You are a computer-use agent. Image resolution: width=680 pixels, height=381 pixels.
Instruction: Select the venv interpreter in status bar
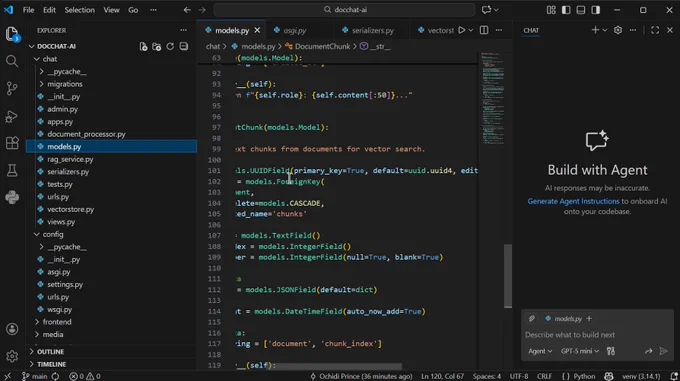[641, 376]
